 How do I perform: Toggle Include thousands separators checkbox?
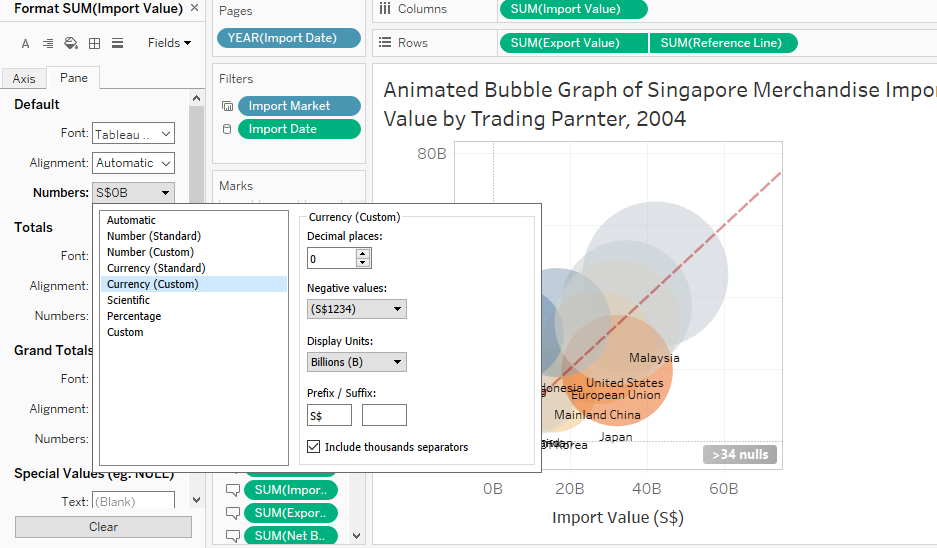[x=314, y=447]
